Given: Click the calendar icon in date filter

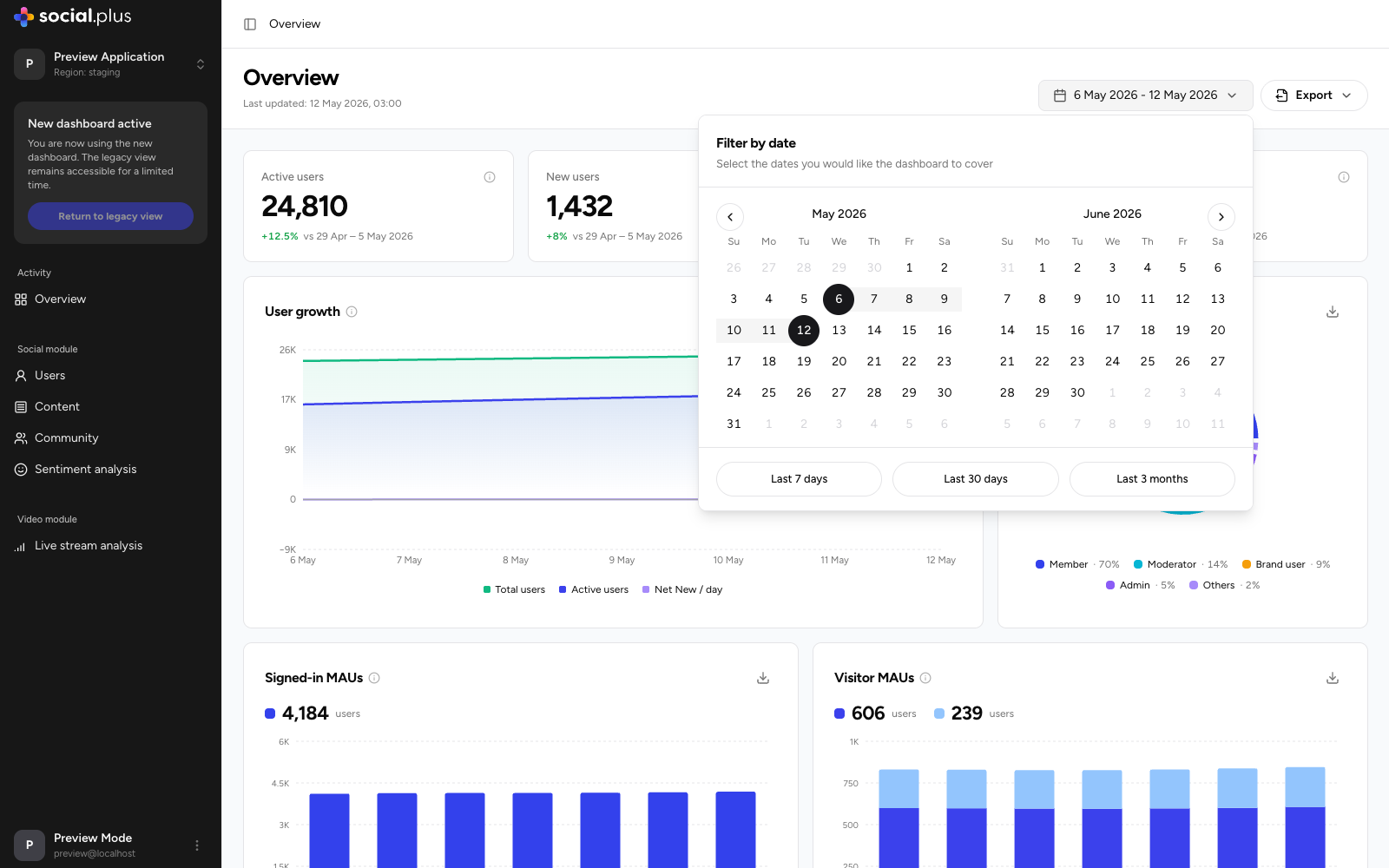Looking at the screenshot, I should pyautogui.click(x=1060, y=95).
